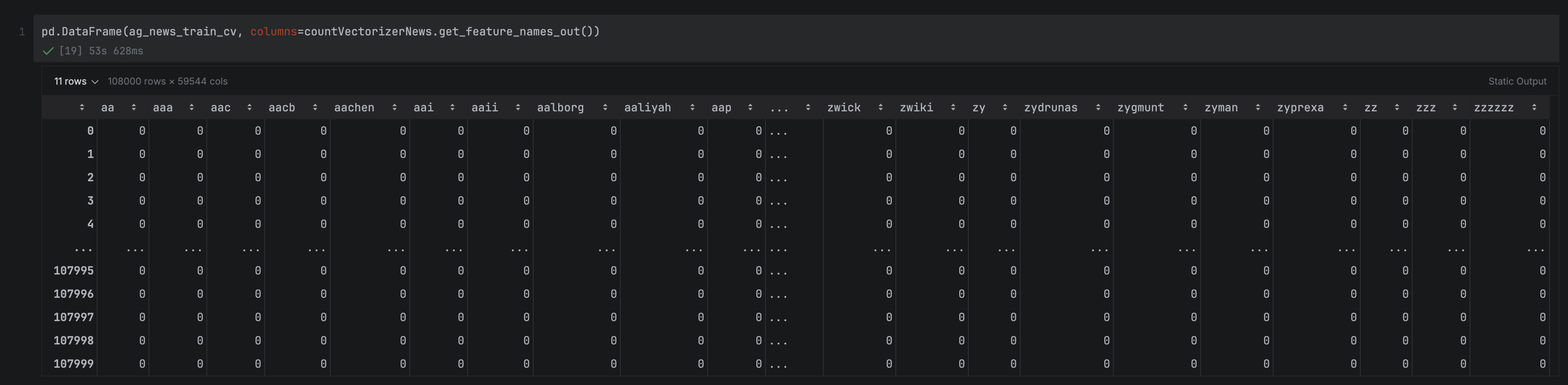This screenshot has width=1568, height=385.
Task: Click the sort arrows for ellipsis column
Action: pyautogui.click(x=808, y=107)
